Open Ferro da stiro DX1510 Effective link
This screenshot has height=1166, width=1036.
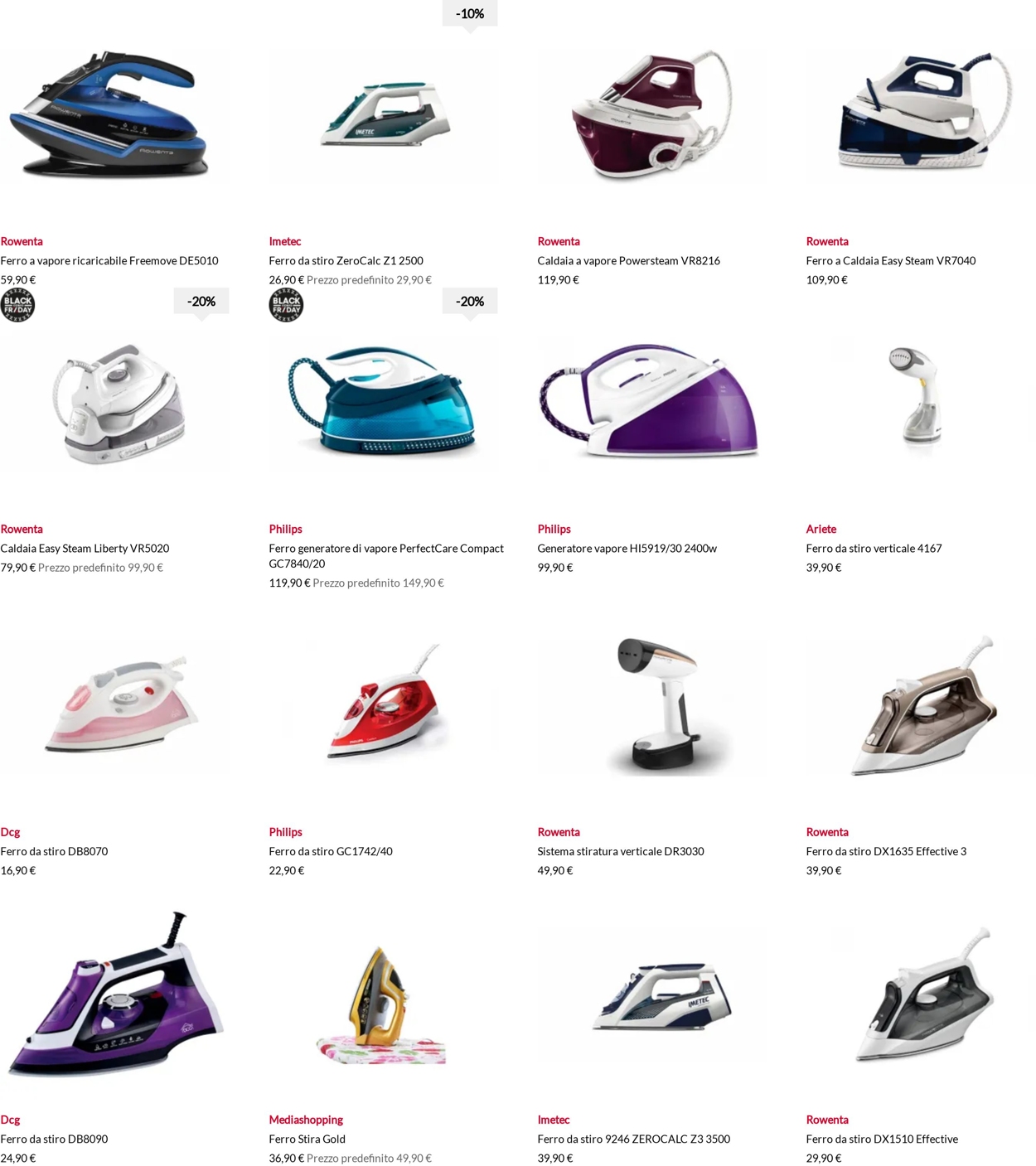tap(882, 1139)
